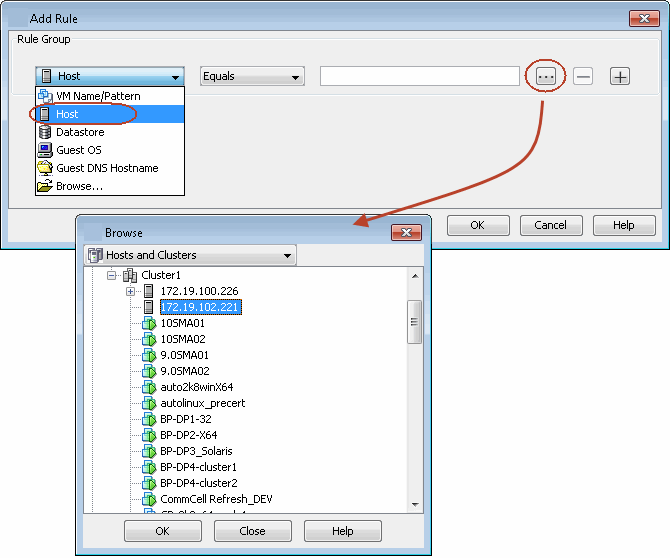
Task: Click the Browse tree scrollbar down arrow
Action: (x=414, y=505)
